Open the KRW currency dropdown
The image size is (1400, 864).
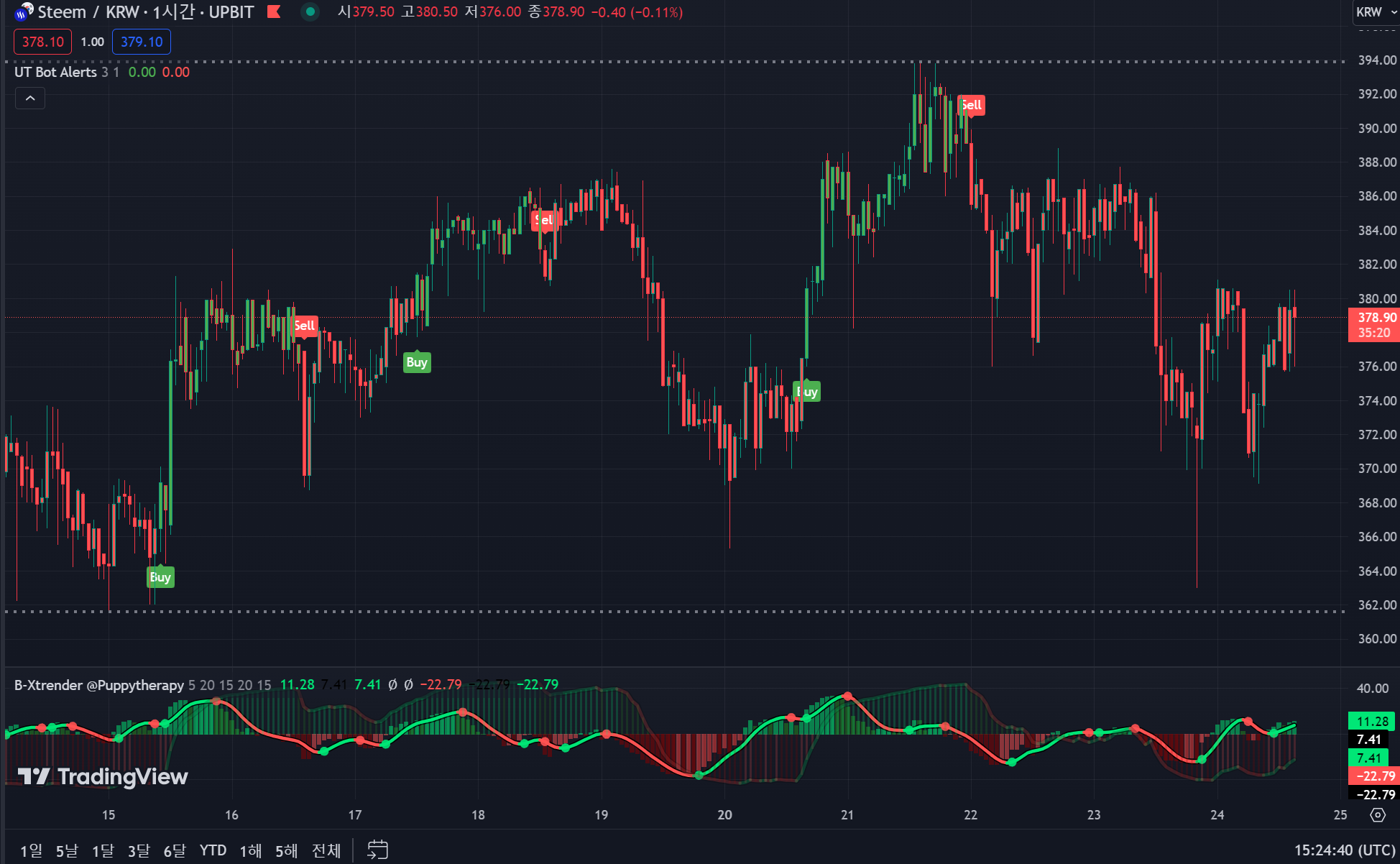coord(1376,12)
